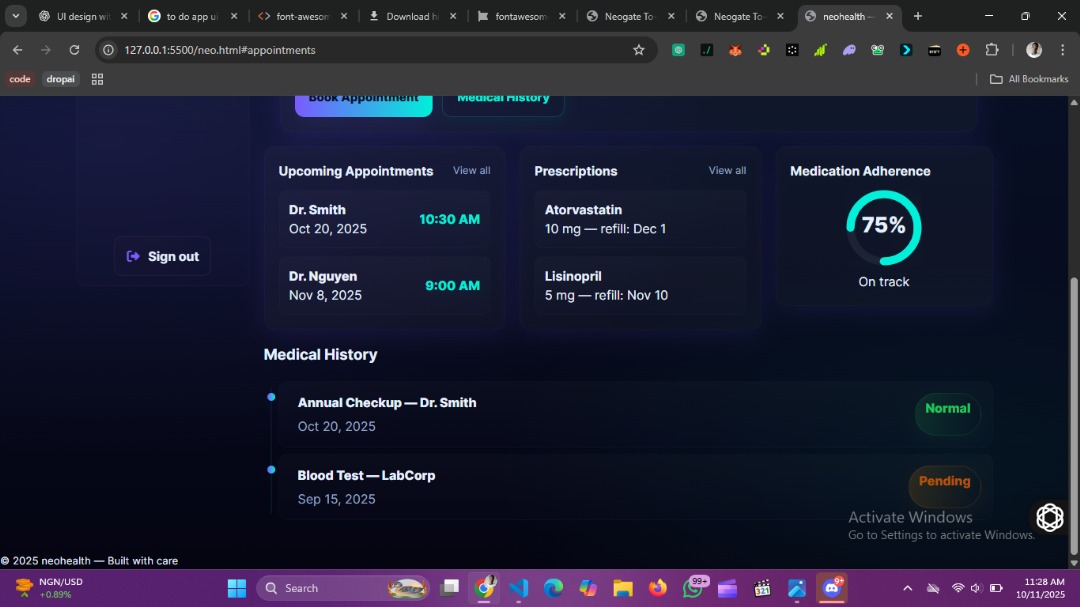Open the All Bookmarks folder
The height and width of the screenshot is (607, 1080).
(x=1029, y=79)
